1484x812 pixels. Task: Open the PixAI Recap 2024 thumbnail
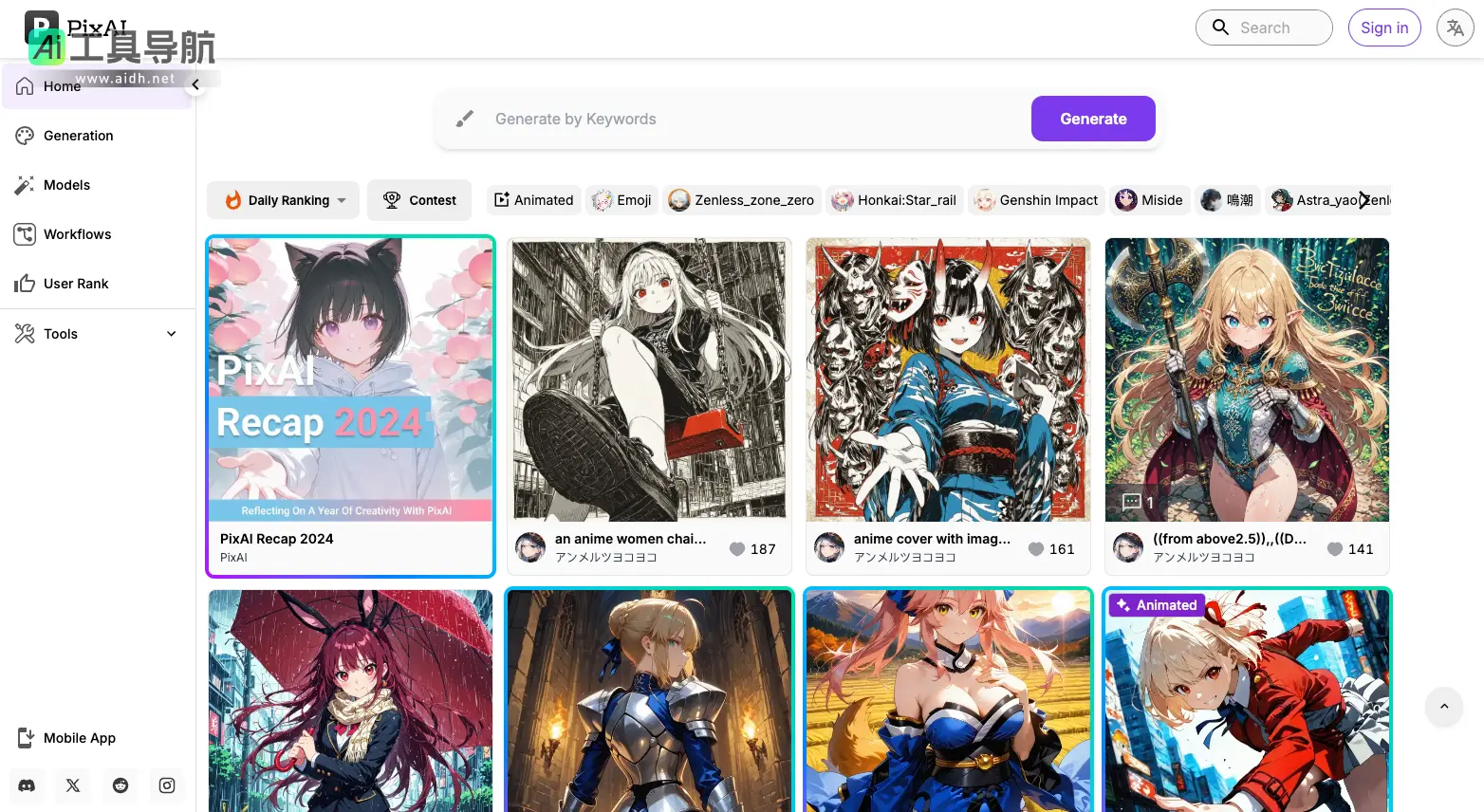tap(350, 379)
